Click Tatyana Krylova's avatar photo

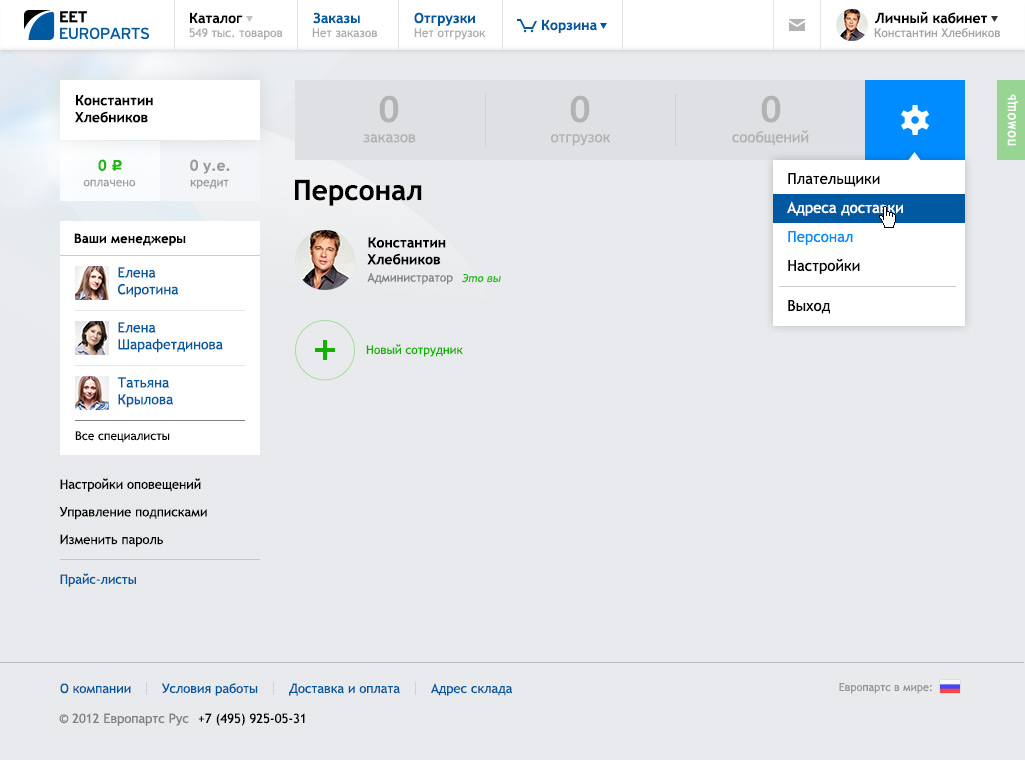click(92, 392)
